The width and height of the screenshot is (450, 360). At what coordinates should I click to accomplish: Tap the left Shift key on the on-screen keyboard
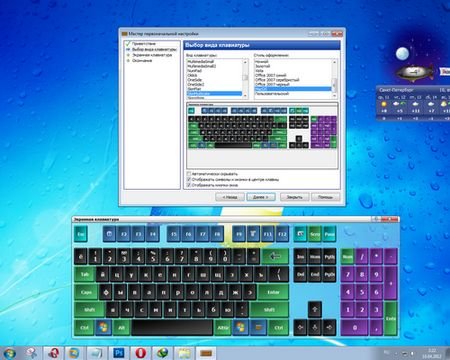point(89,310)
